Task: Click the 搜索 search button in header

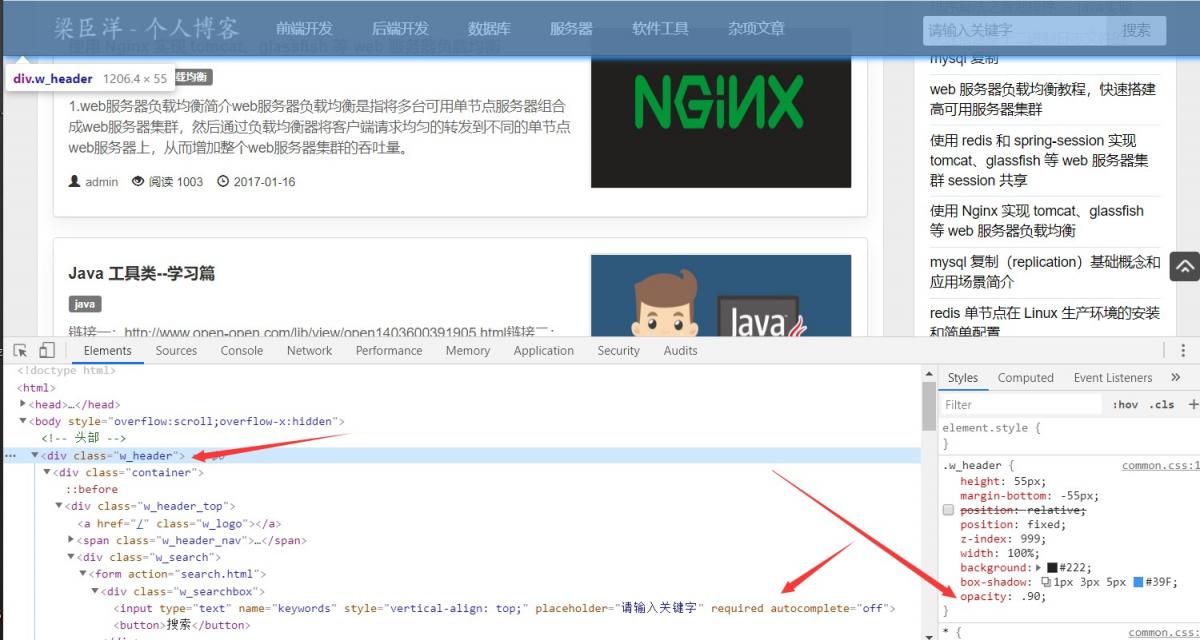Action: (x=1136, y=31)
